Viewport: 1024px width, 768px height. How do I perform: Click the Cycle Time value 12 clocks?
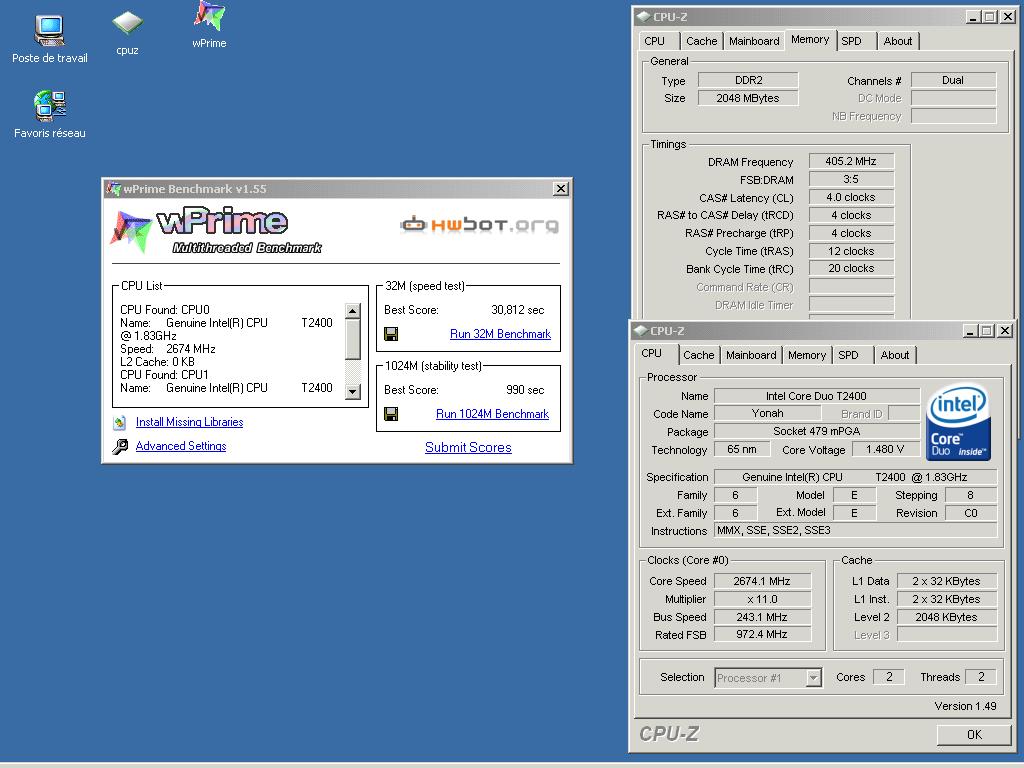point(851,251)
